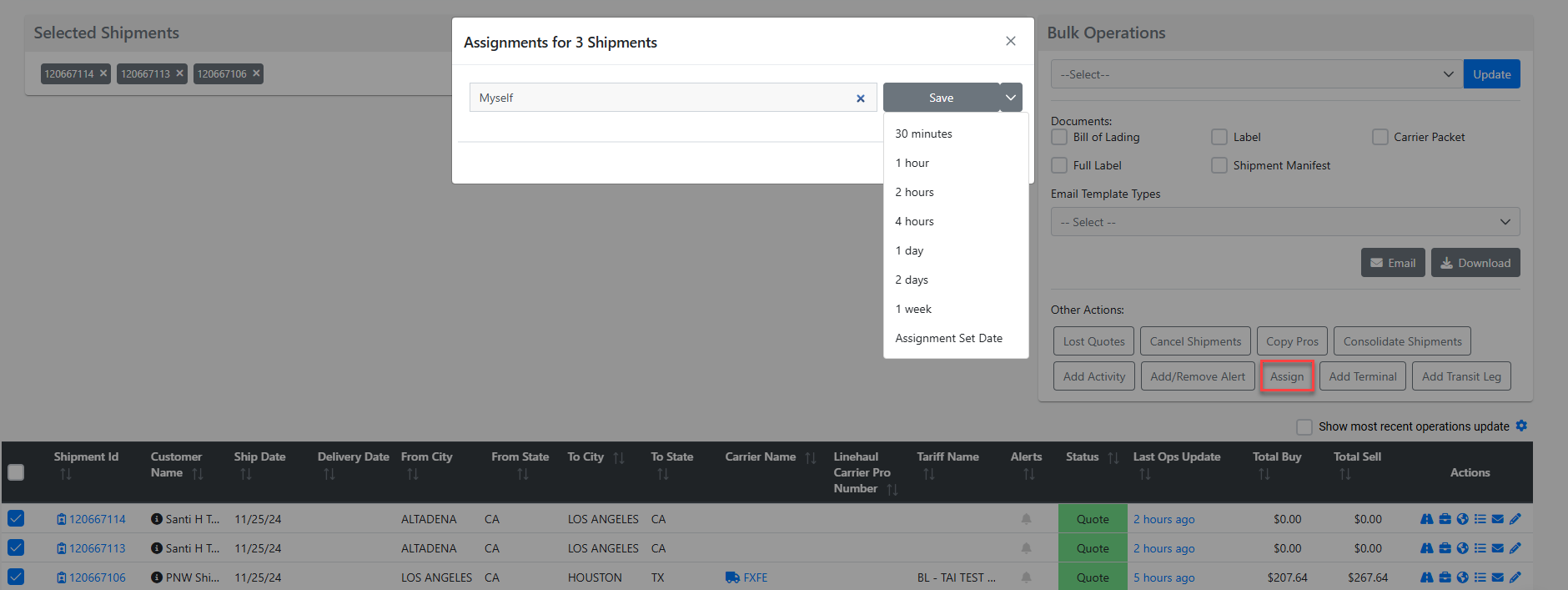Screen dimensions: 1568x590
Task: Click info icon in row 120667114
Action: 157,519
